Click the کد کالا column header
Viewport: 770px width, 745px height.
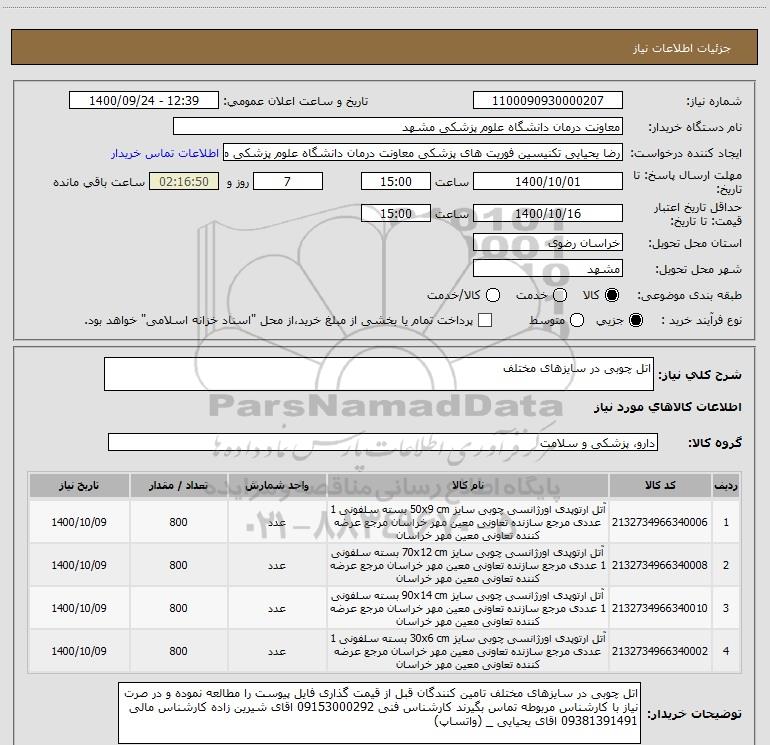(x=660, y=486)
